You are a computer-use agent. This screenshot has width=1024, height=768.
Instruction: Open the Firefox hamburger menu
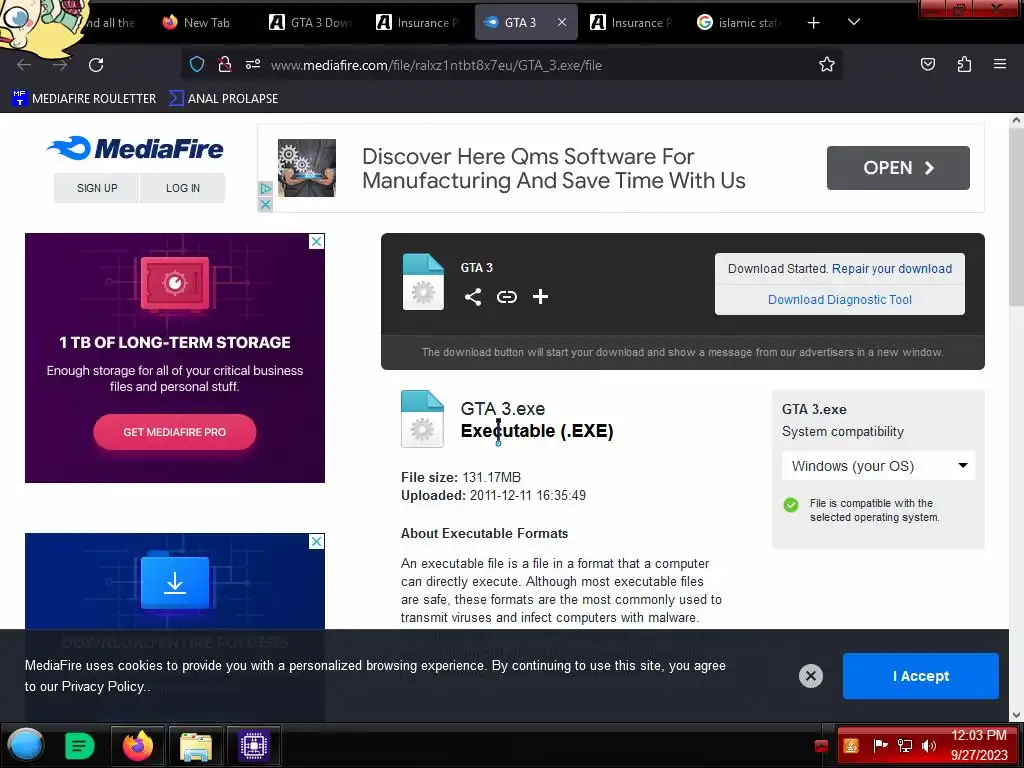coord(999,64)
